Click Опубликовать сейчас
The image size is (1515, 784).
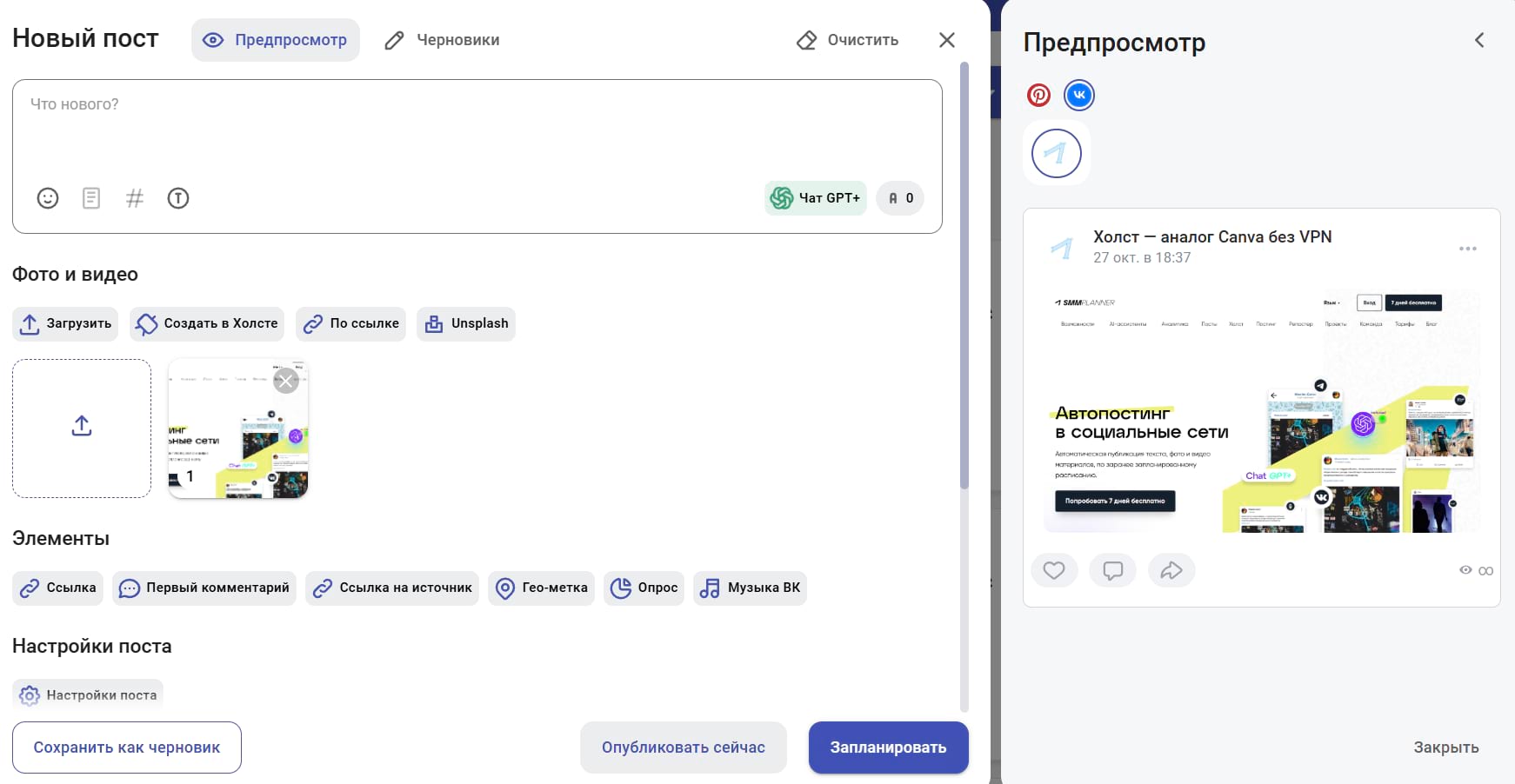tap(683, 747)
